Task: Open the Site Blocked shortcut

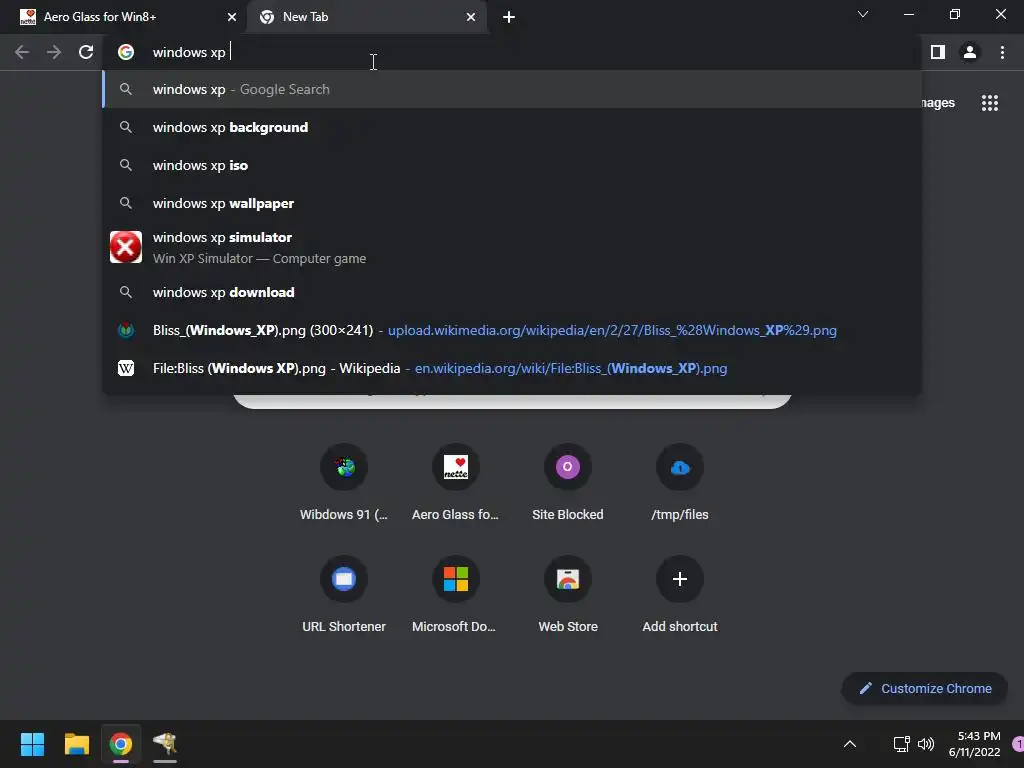Action: pos(568,483)
